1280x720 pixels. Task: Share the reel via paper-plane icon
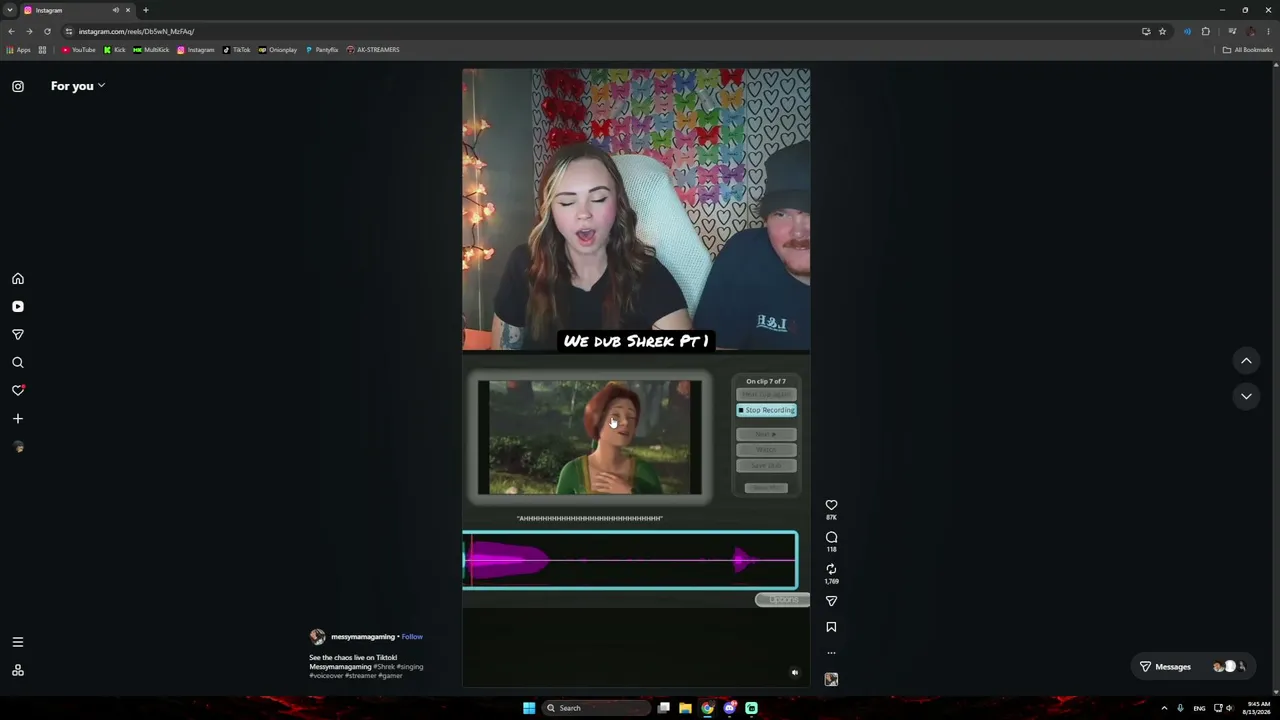pyautogui.click(x=831, y=601)
